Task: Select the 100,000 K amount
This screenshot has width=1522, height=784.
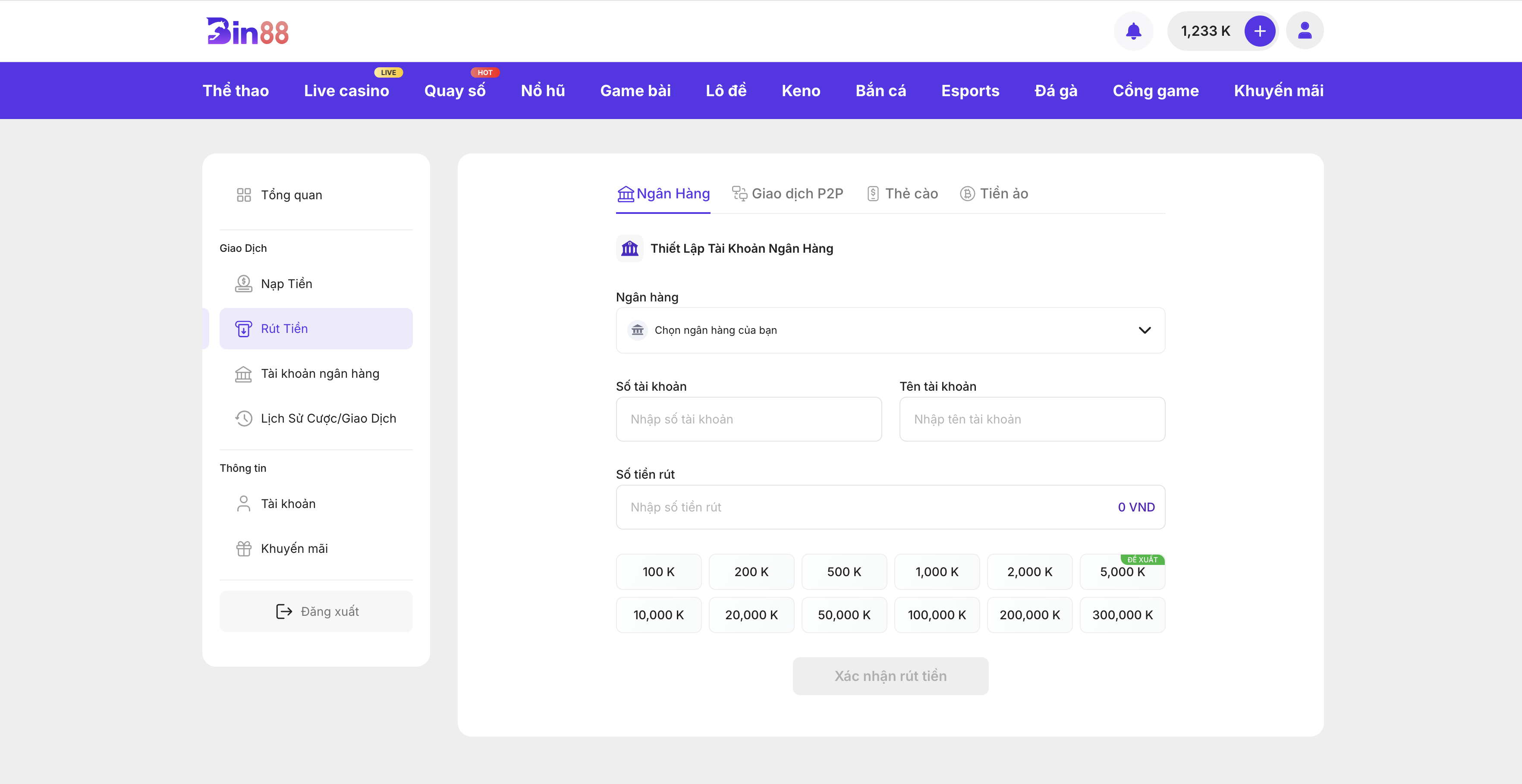Action: 937,615
